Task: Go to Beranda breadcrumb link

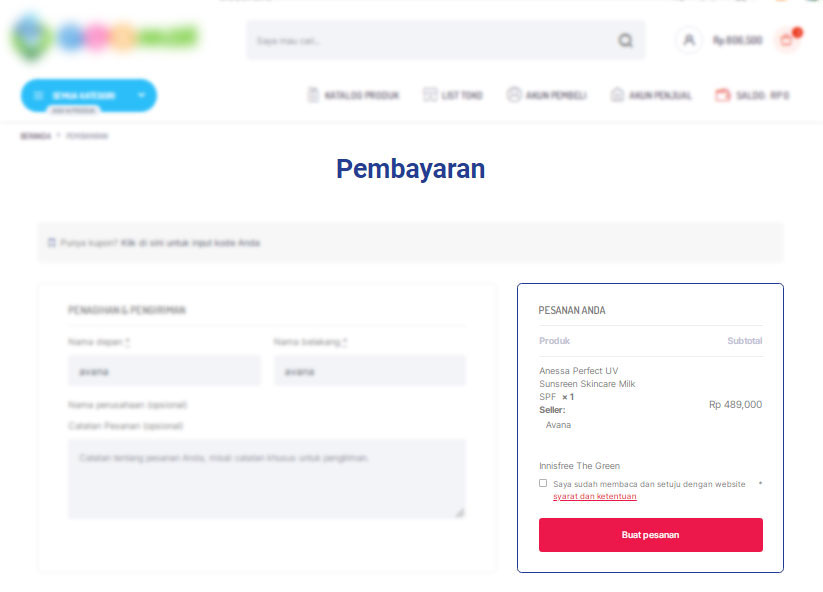Action: (36, 136)
